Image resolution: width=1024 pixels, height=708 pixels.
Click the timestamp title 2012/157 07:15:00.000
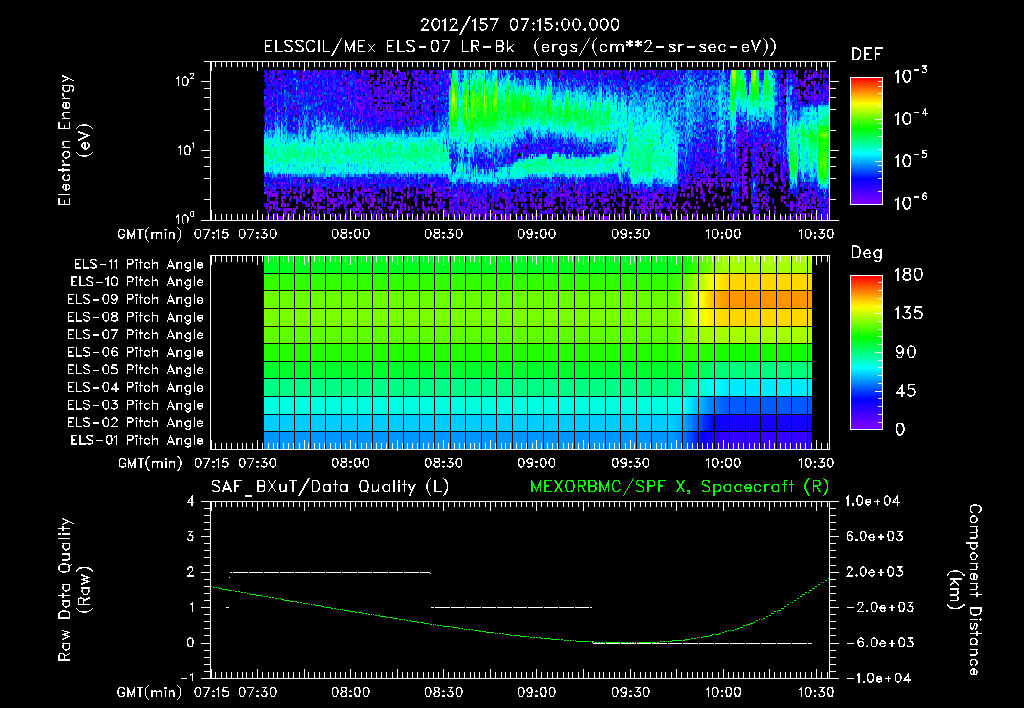519,25
